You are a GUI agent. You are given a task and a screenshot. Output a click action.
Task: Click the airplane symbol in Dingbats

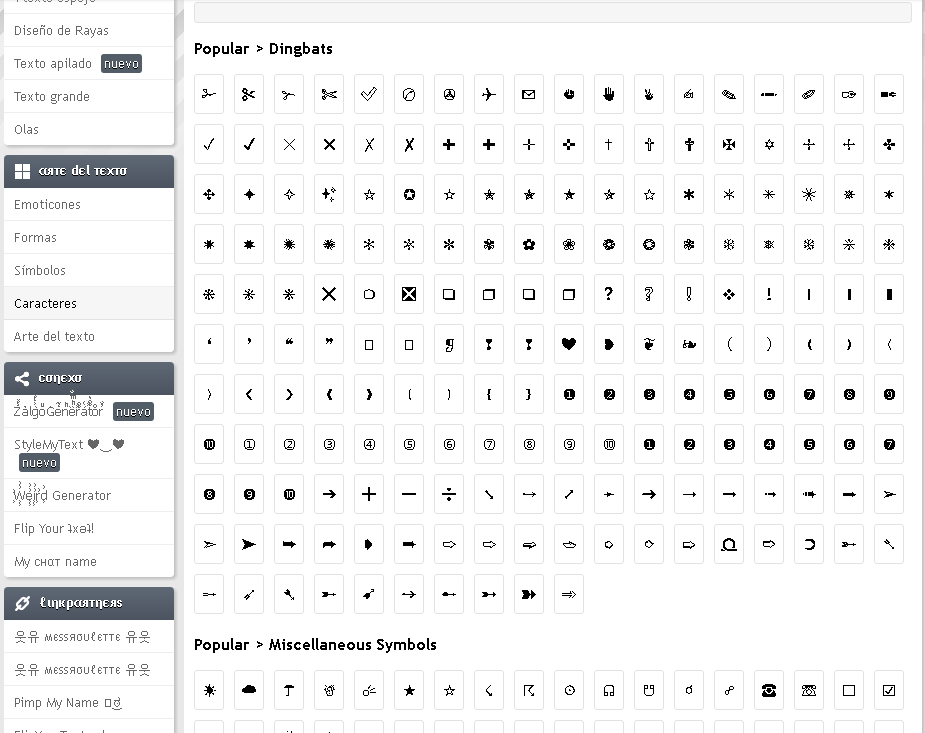(489, 94)
